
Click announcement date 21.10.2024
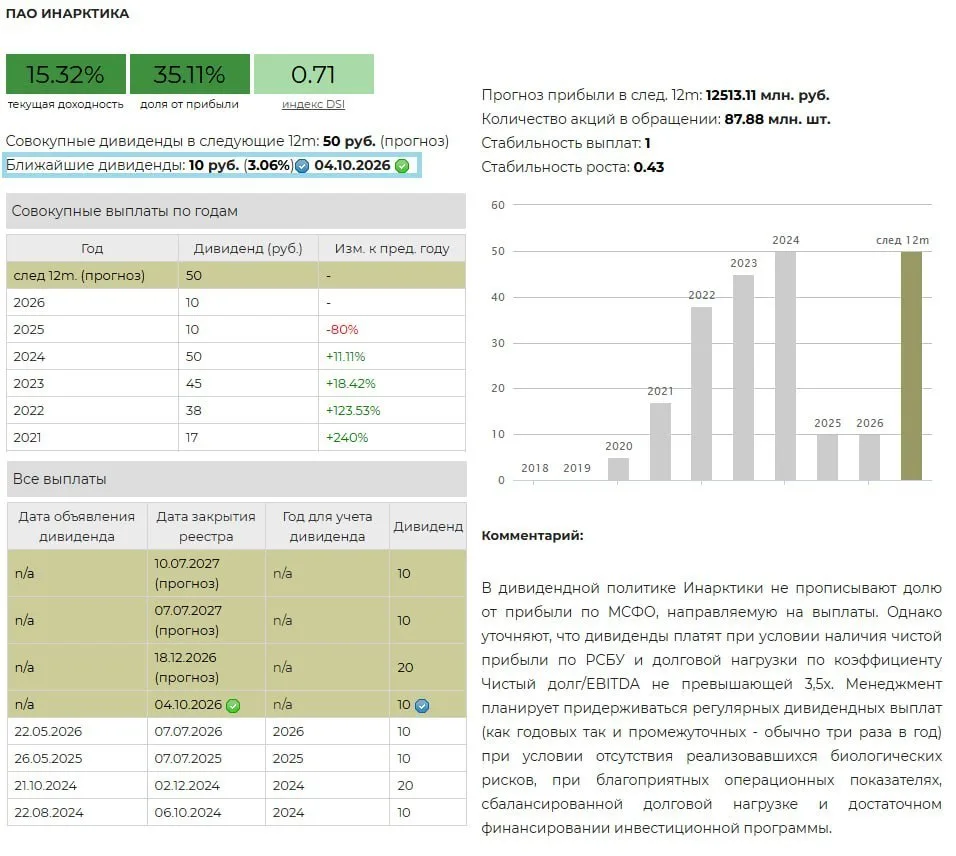(x=46, y=786)
